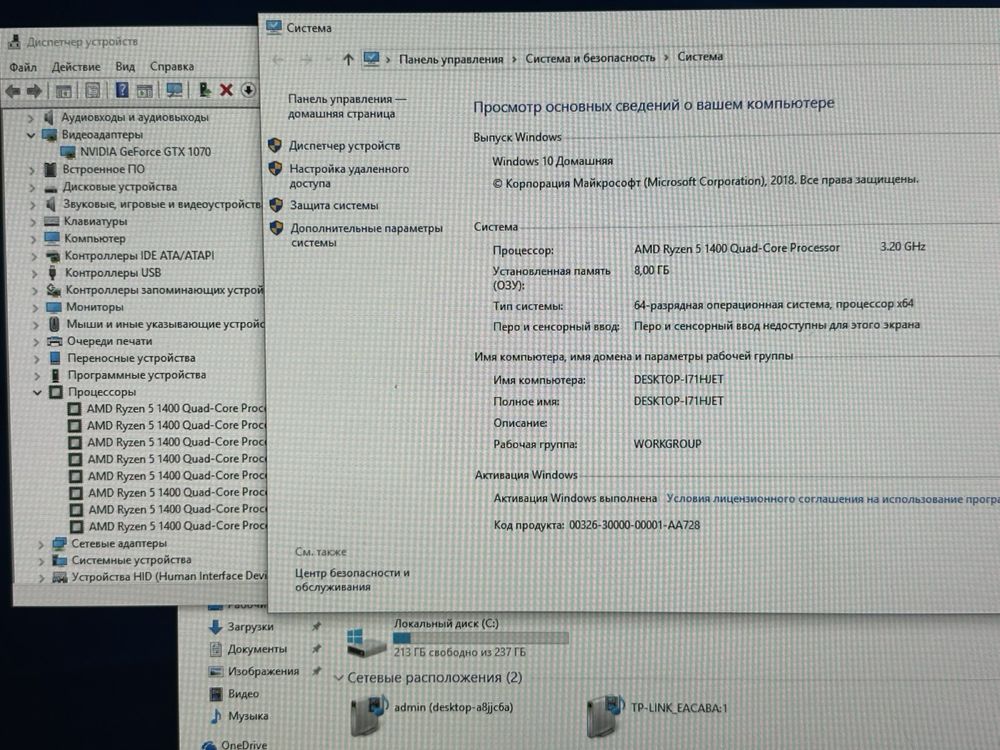Open the Справка menu

172,66
